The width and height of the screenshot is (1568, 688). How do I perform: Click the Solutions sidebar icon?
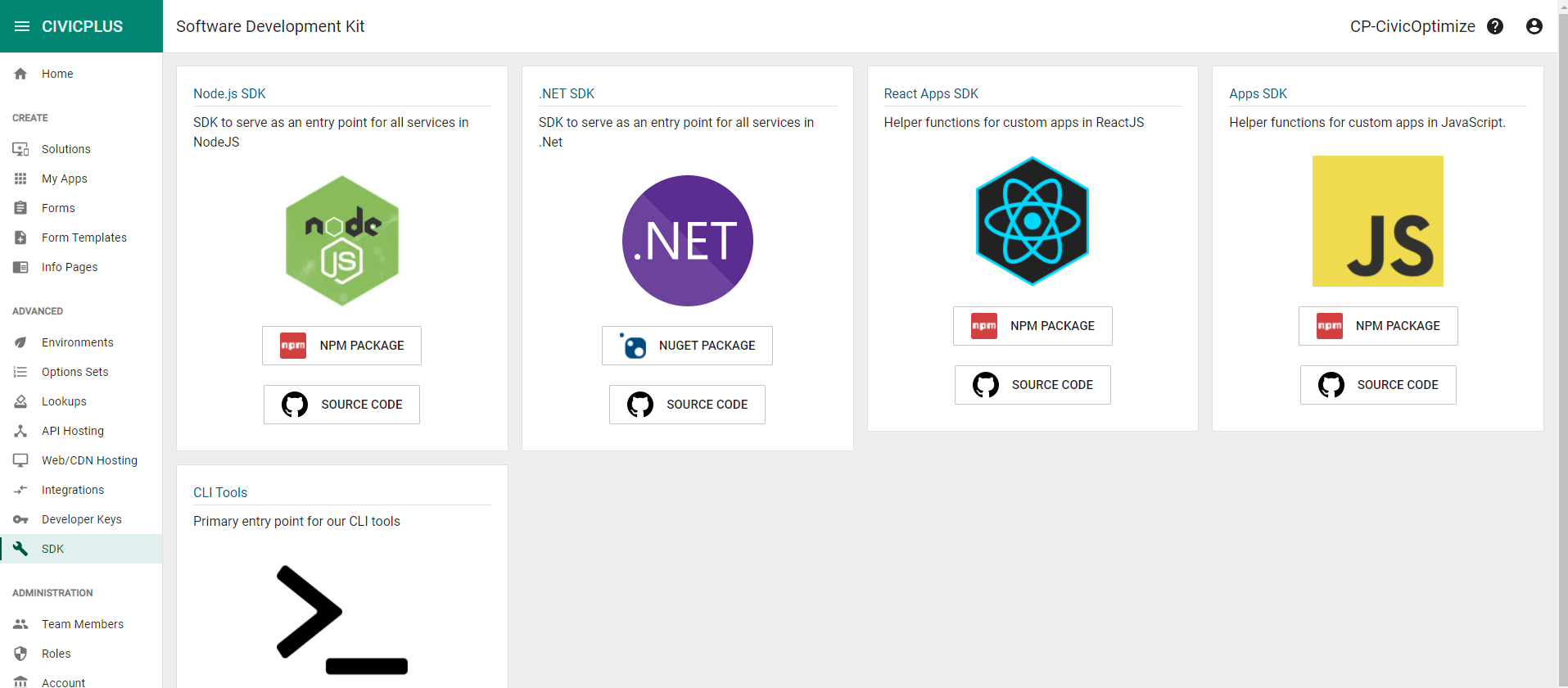[x=20, y=149]
